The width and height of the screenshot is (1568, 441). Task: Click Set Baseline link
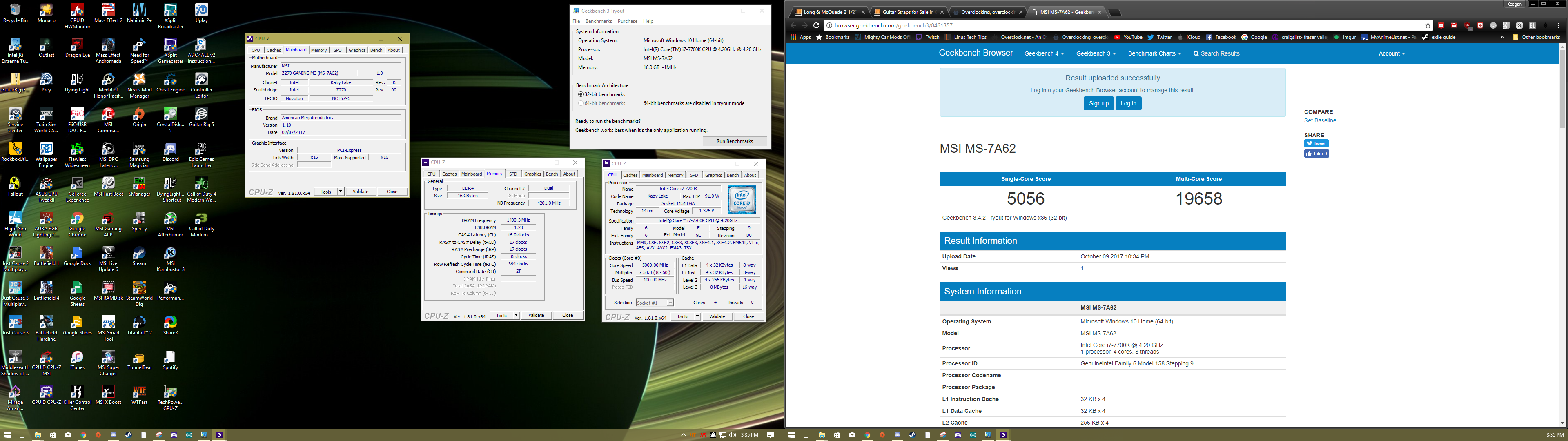1320,120
